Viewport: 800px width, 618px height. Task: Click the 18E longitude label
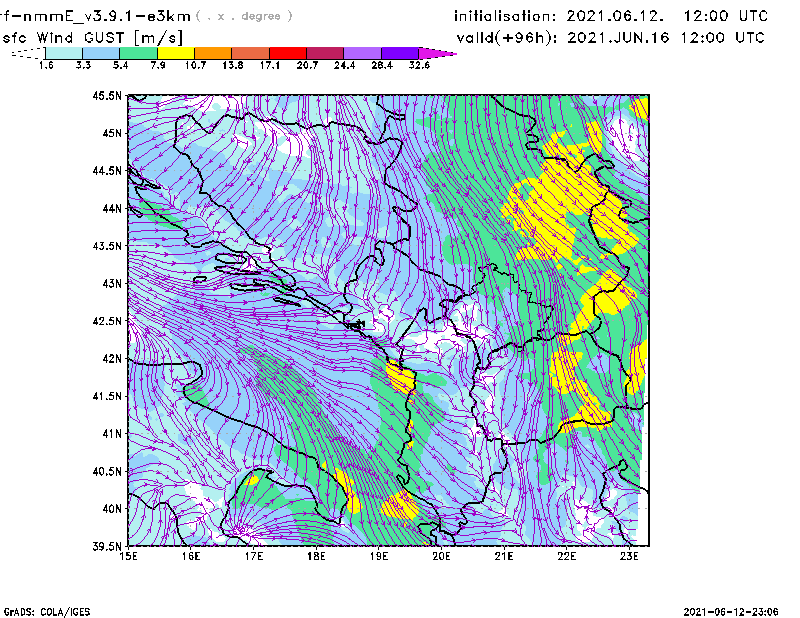point(316,556)
